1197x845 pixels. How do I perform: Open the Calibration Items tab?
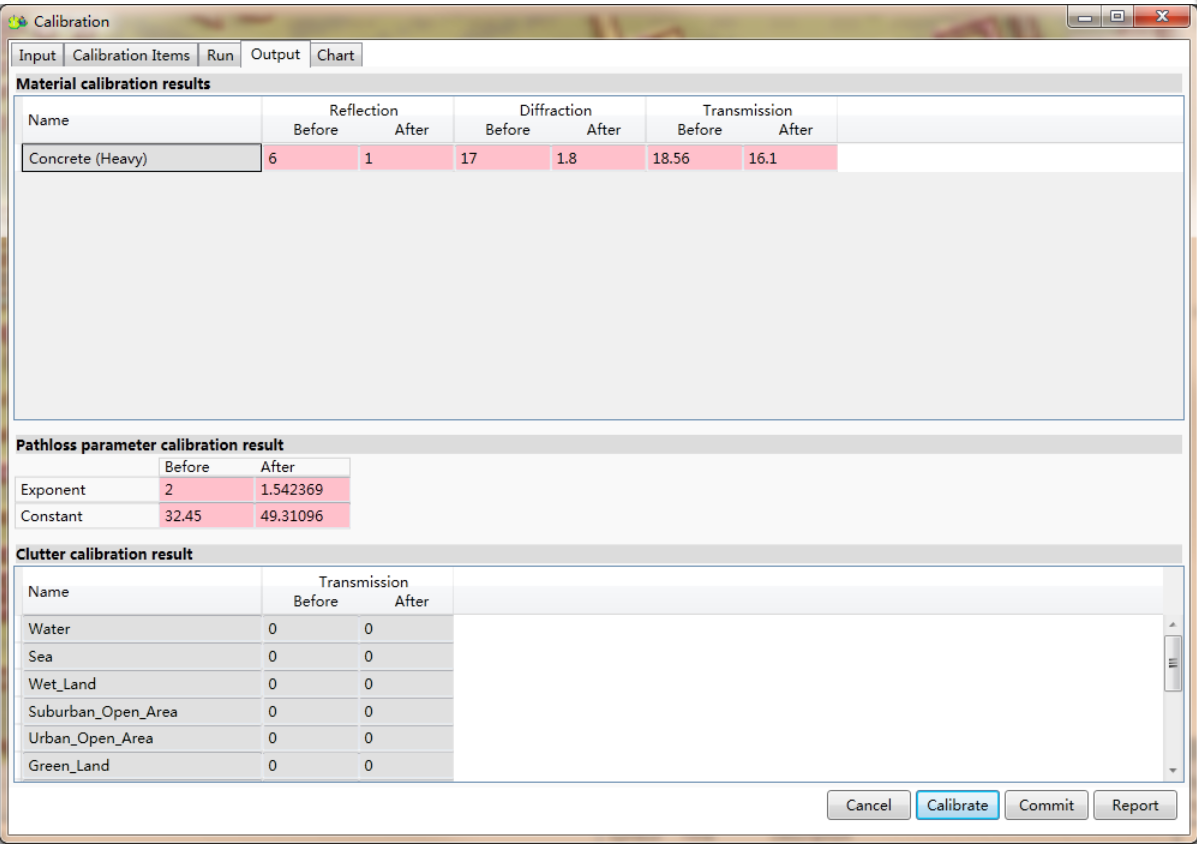click(131, 56)
